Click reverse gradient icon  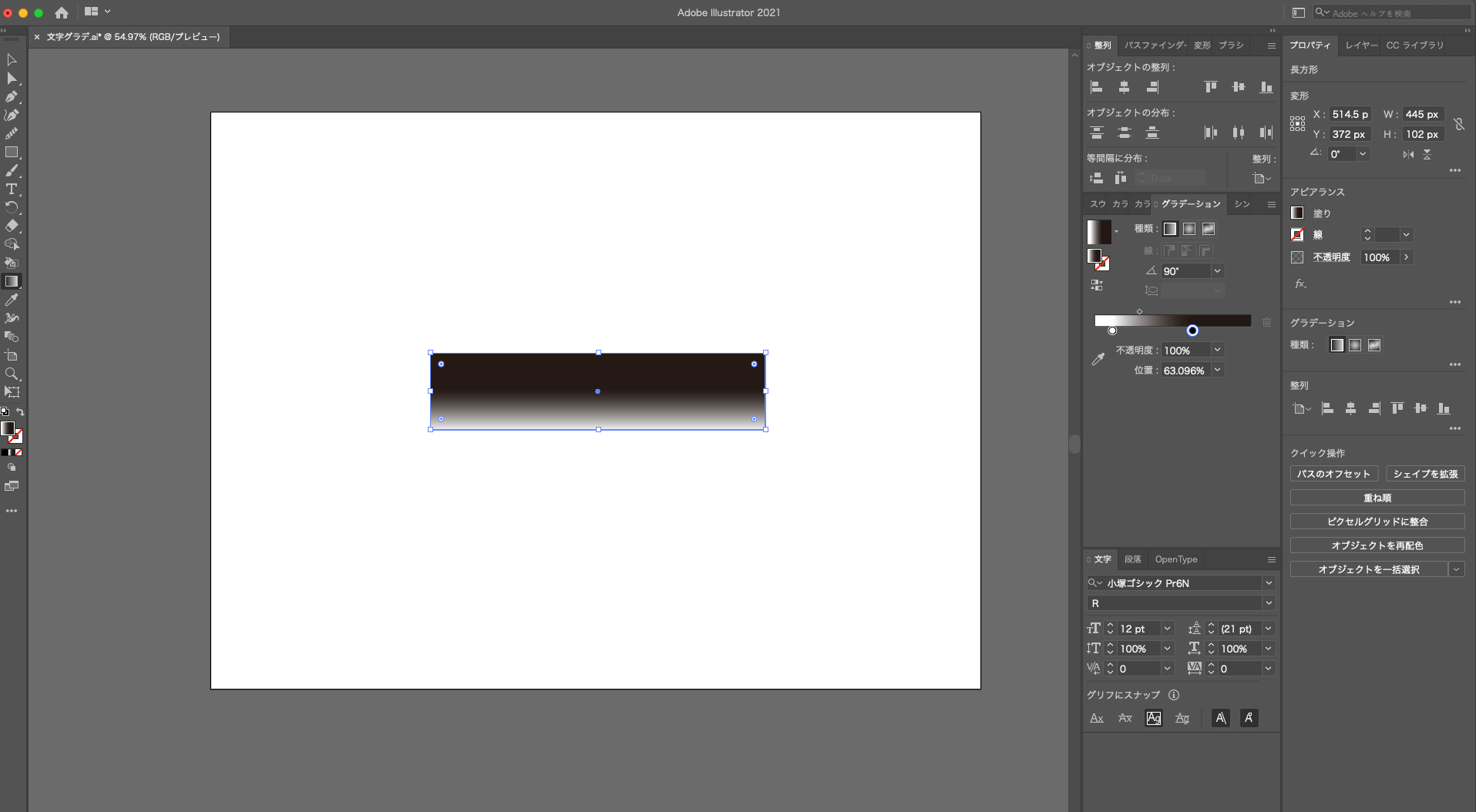(x=1097, y=286)
